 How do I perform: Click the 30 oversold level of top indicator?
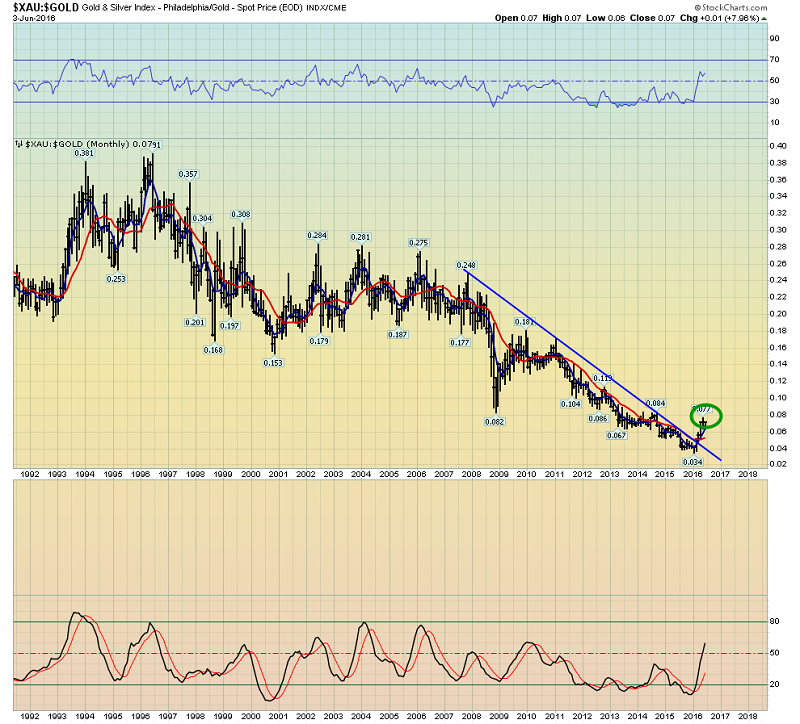[774, 101]
